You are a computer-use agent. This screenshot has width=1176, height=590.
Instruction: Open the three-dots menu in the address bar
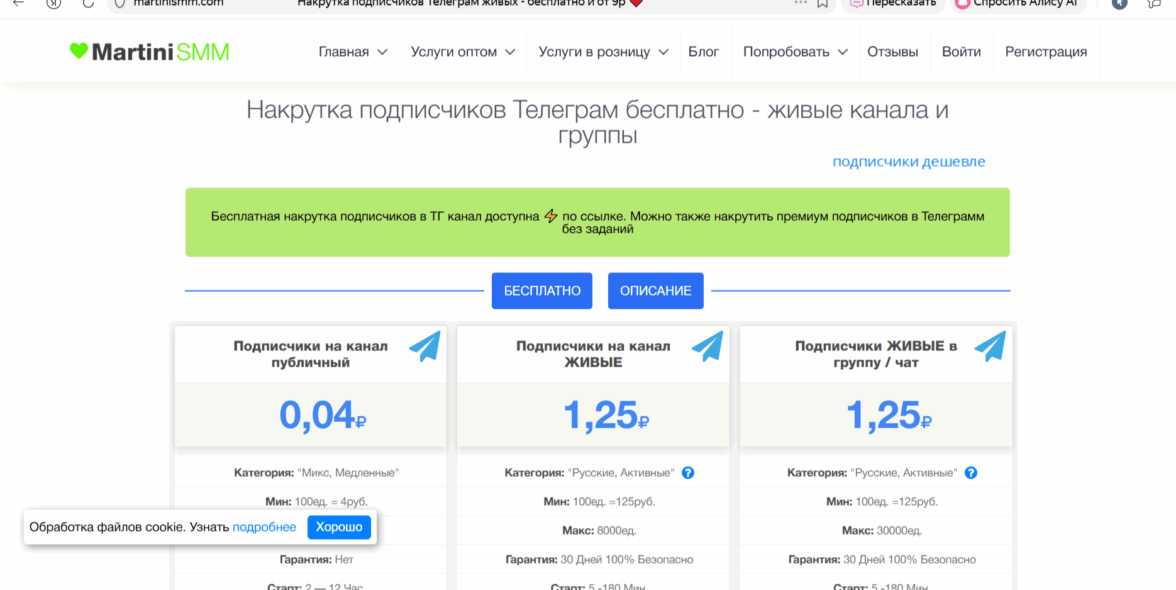click(800, 3)
